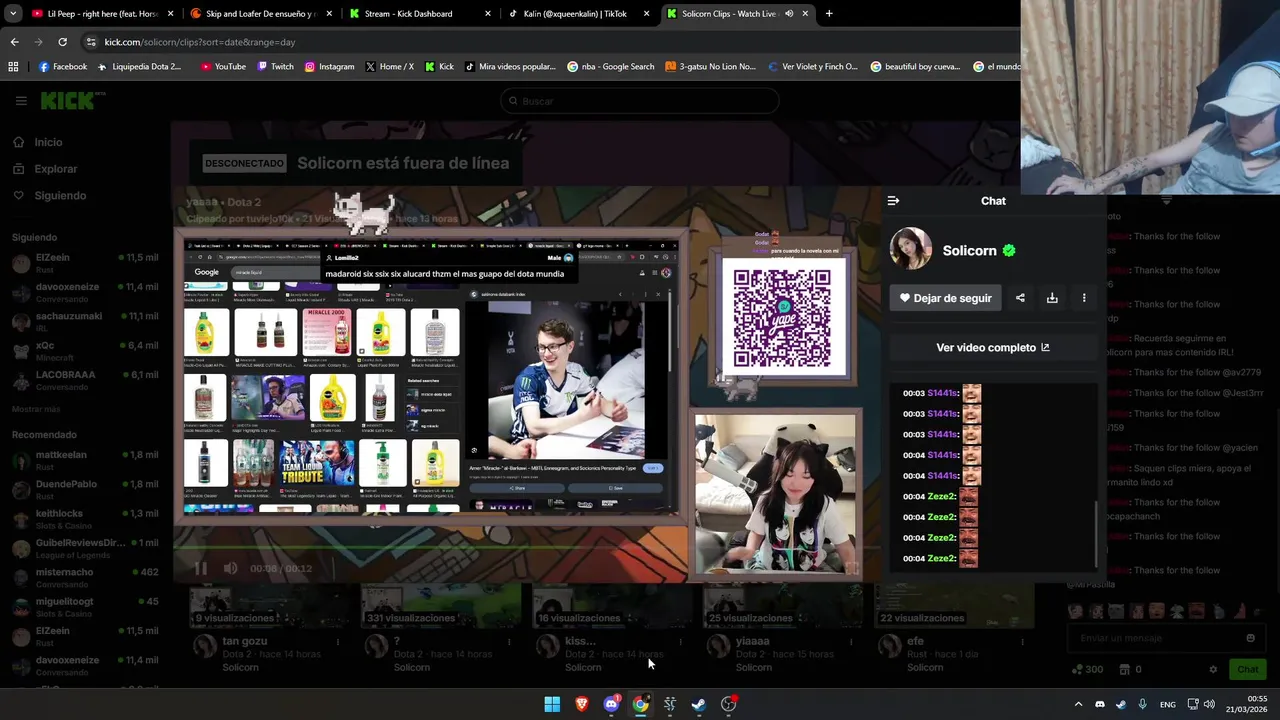Image resolution: width=1280 pixels, height=720 pixels.
Task: Open chat settings gear
Action: pos(1213,669)
